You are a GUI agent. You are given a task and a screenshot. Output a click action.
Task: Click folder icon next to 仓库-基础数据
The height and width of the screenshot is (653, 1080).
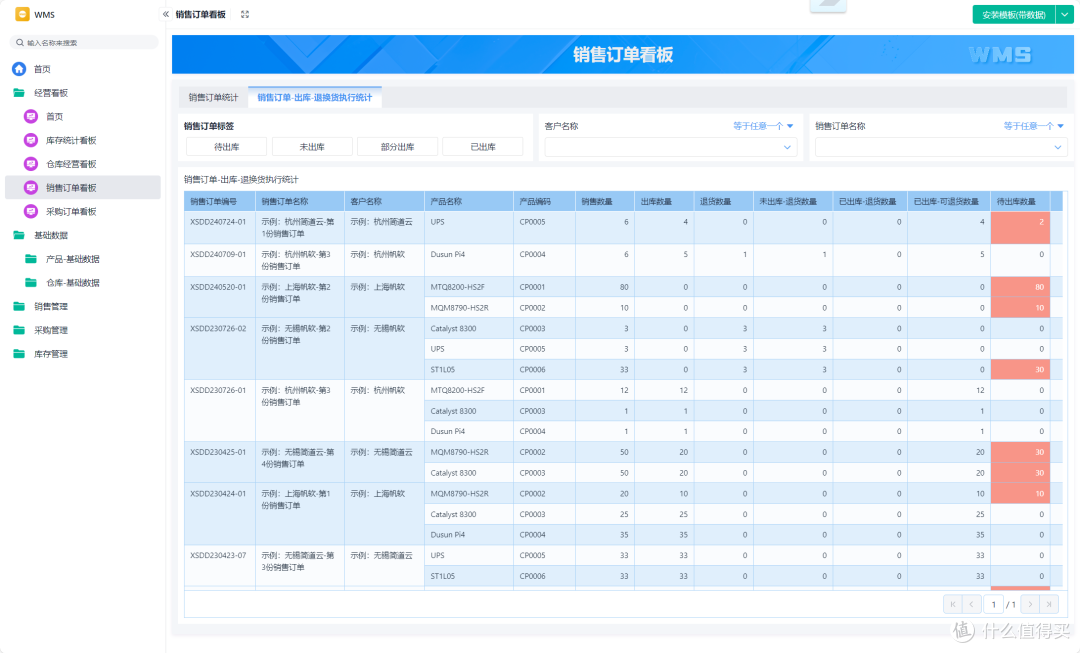(x=31, y=282)
